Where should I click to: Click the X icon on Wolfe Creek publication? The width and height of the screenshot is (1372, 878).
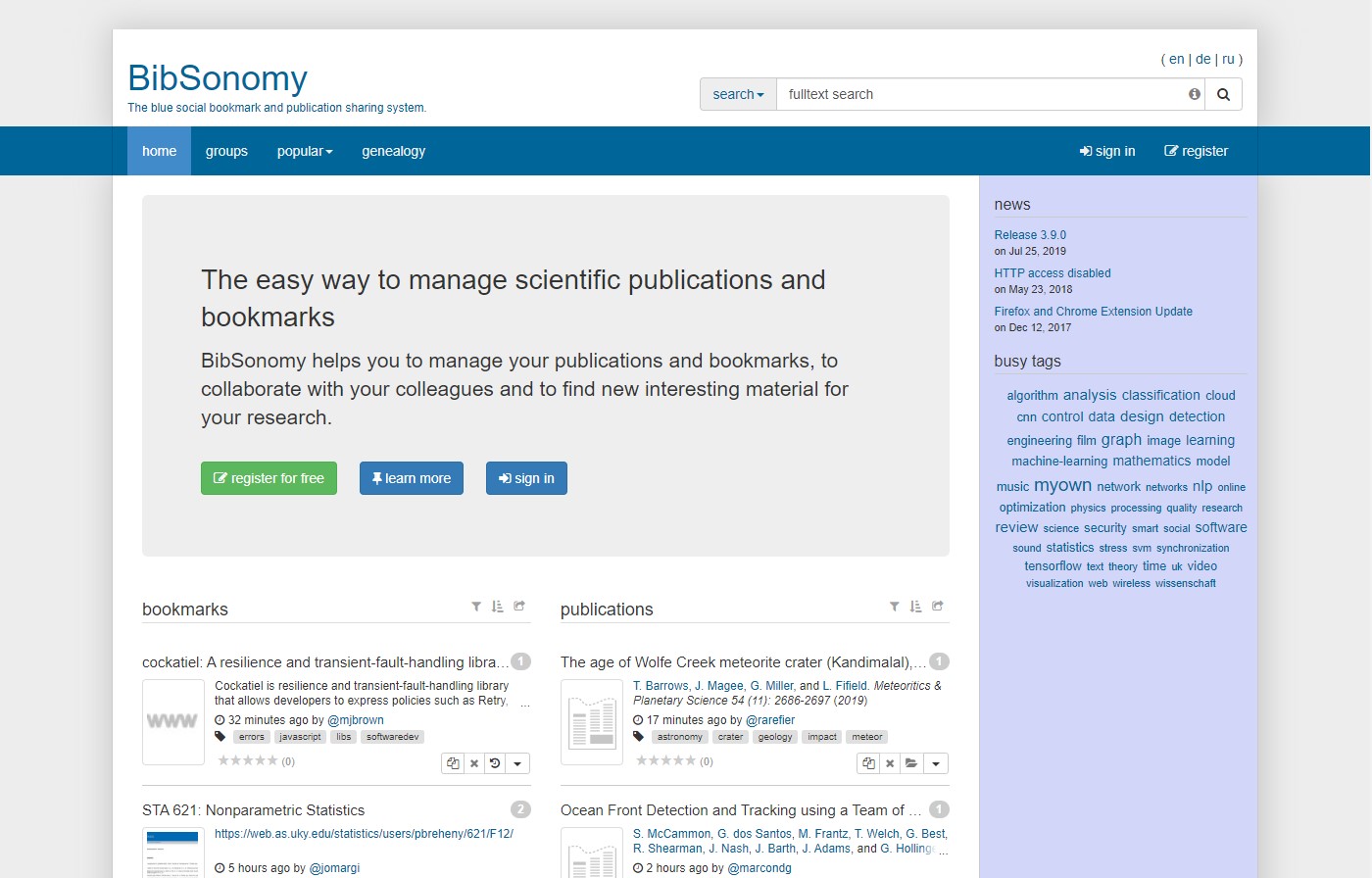(x=890, y=763)
